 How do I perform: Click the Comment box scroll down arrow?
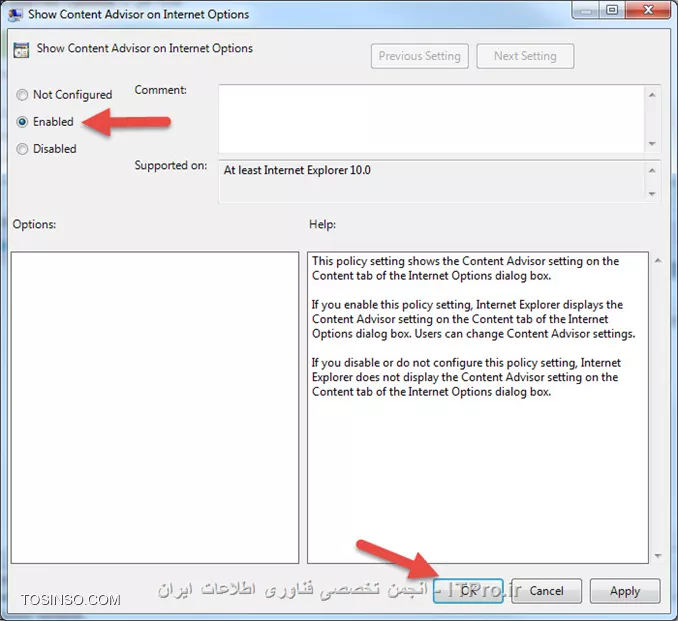click(652, 144)
